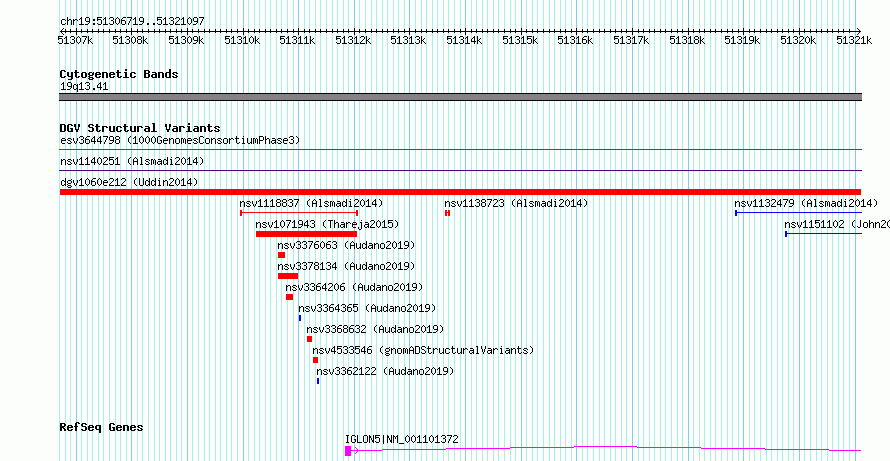Click the 51311k ruler tick
The image size is (890, 461).
pos(298,40)
